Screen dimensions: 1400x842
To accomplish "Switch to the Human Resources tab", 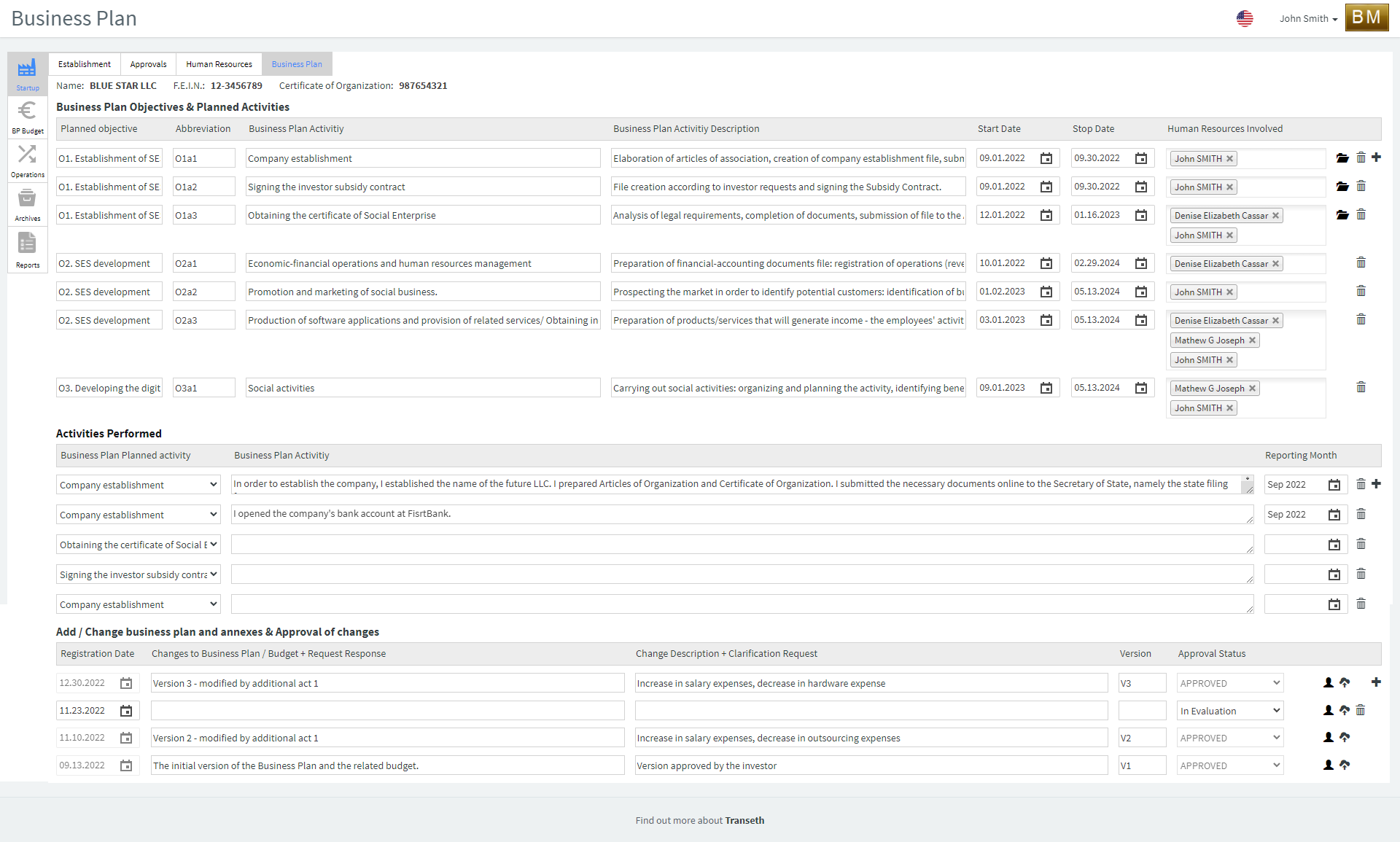I will [219, 64].
